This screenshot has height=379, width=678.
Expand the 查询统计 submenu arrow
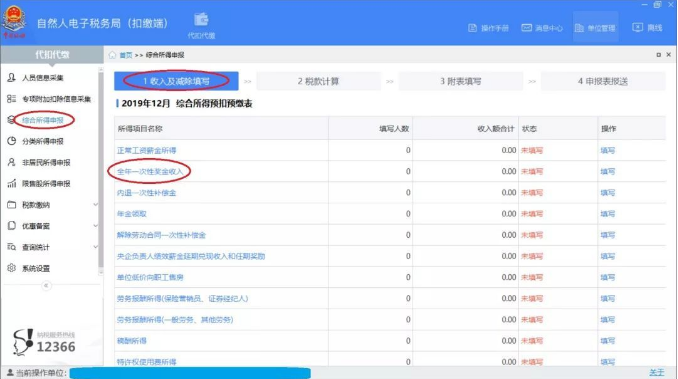96,247
